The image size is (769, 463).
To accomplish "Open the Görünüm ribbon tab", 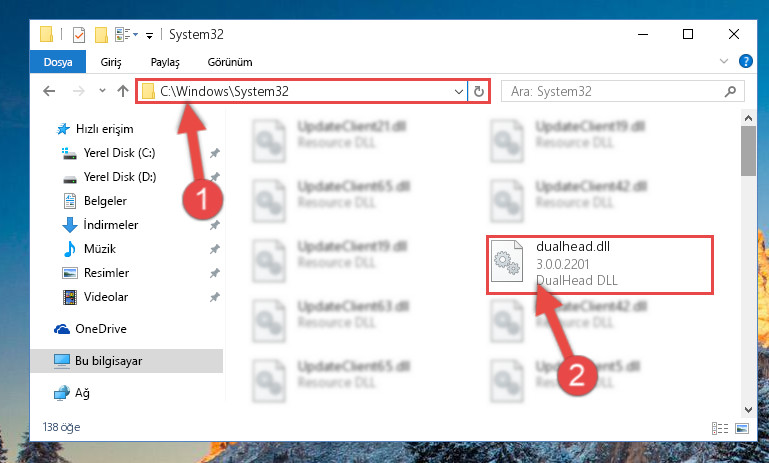I will point(230,62).
